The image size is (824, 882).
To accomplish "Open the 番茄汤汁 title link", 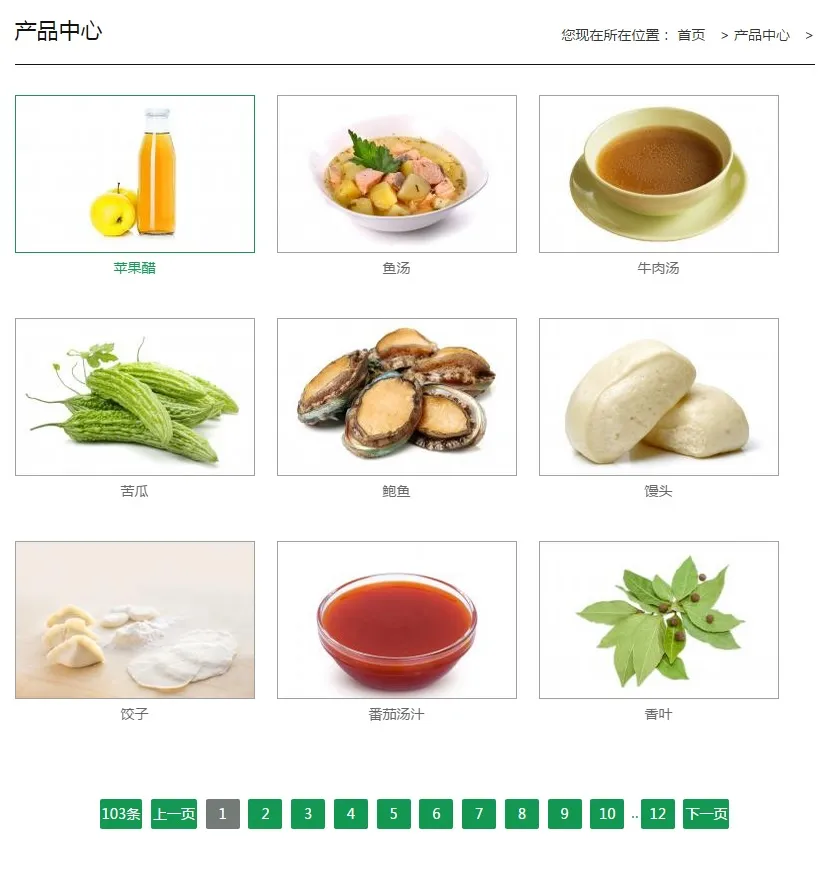I will (397, 714).
